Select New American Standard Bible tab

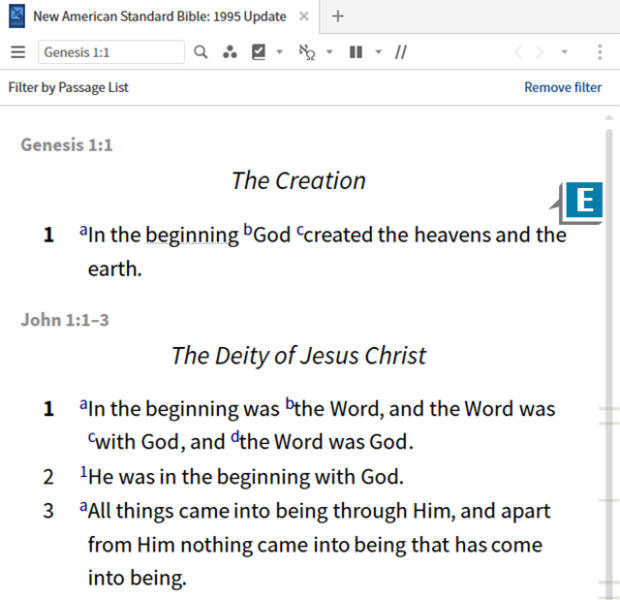click(x=158, y=16)
